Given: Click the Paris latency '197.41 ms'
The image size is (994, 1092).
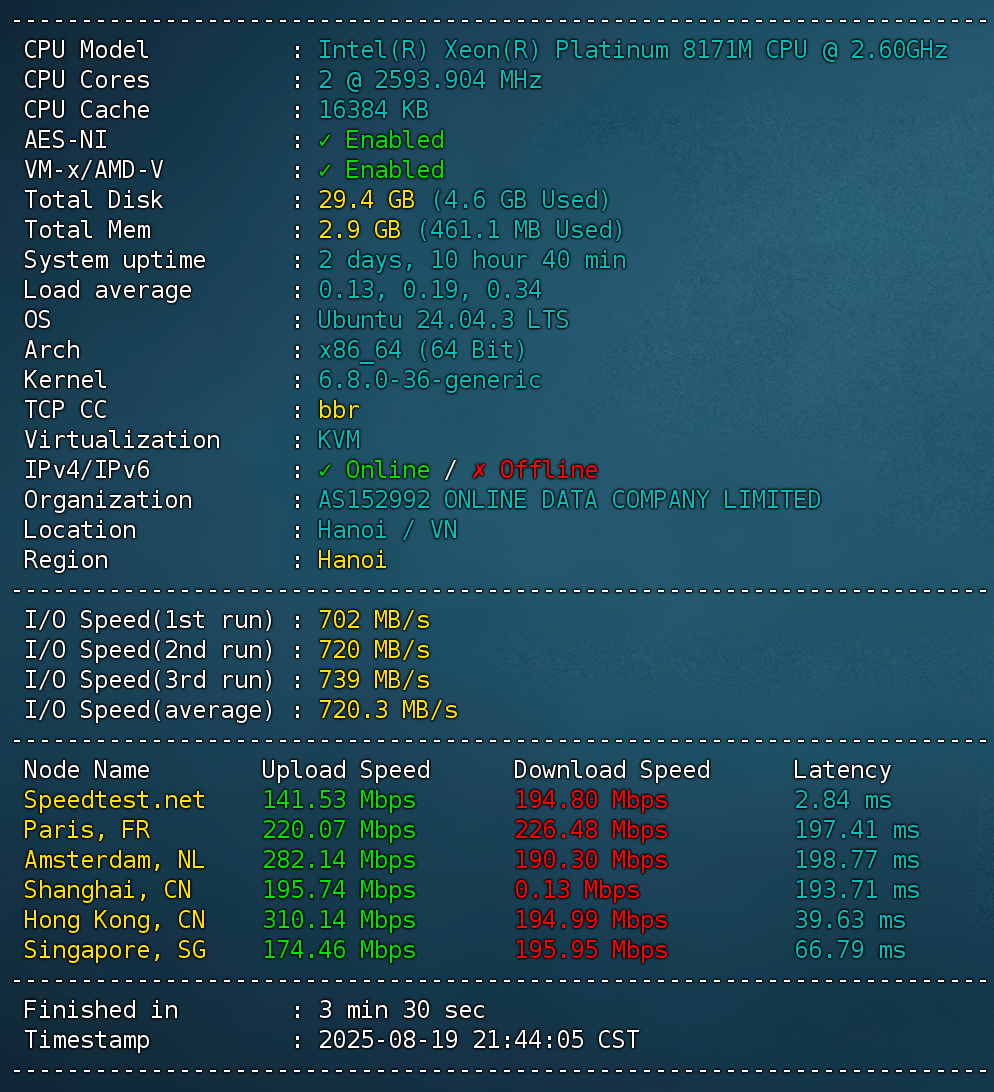Looking at the screenshot, I should point(857,829).
